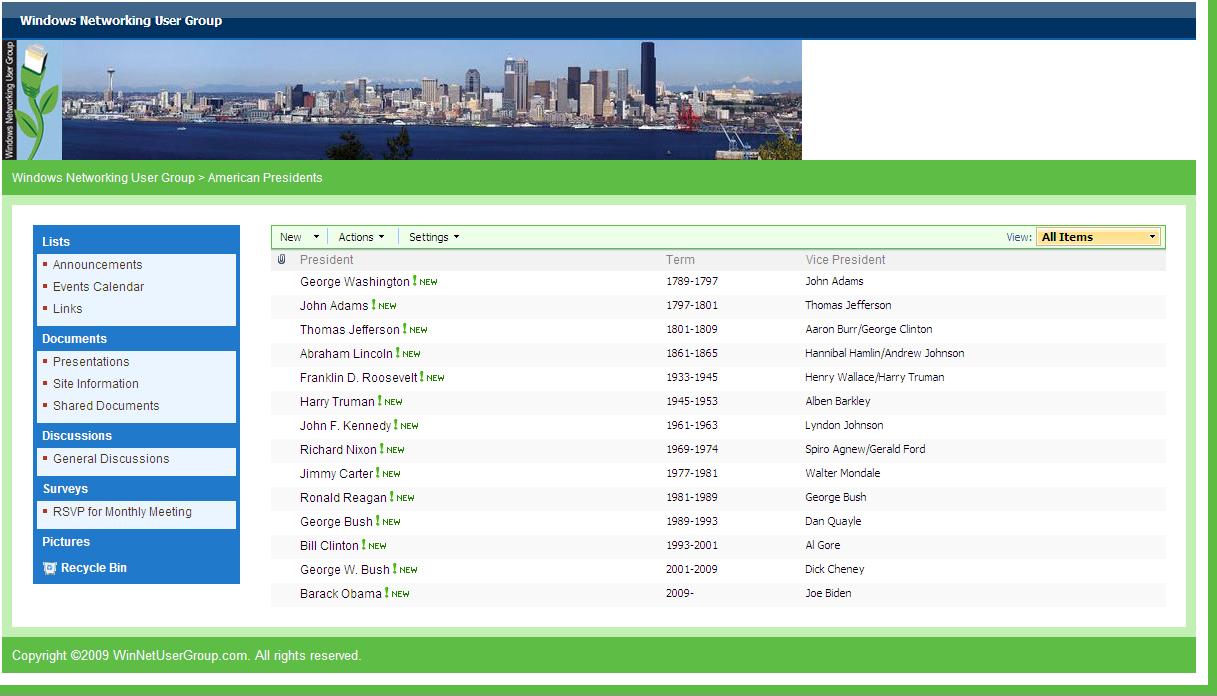1217x696 pixels.
Task: Click the Recycle Bin icon in sidebar
Action: point(50,568)
